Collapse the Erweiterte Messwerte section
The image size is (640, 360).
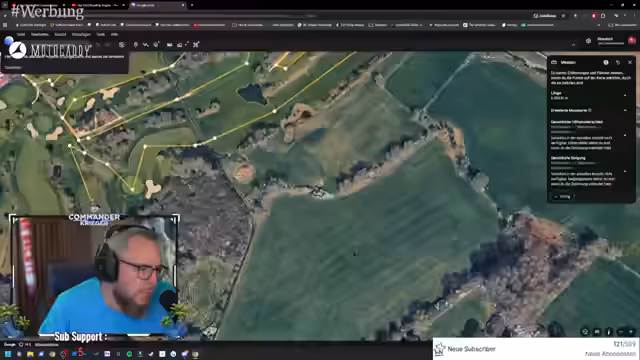pyautogui.click(x=625, y=110)
